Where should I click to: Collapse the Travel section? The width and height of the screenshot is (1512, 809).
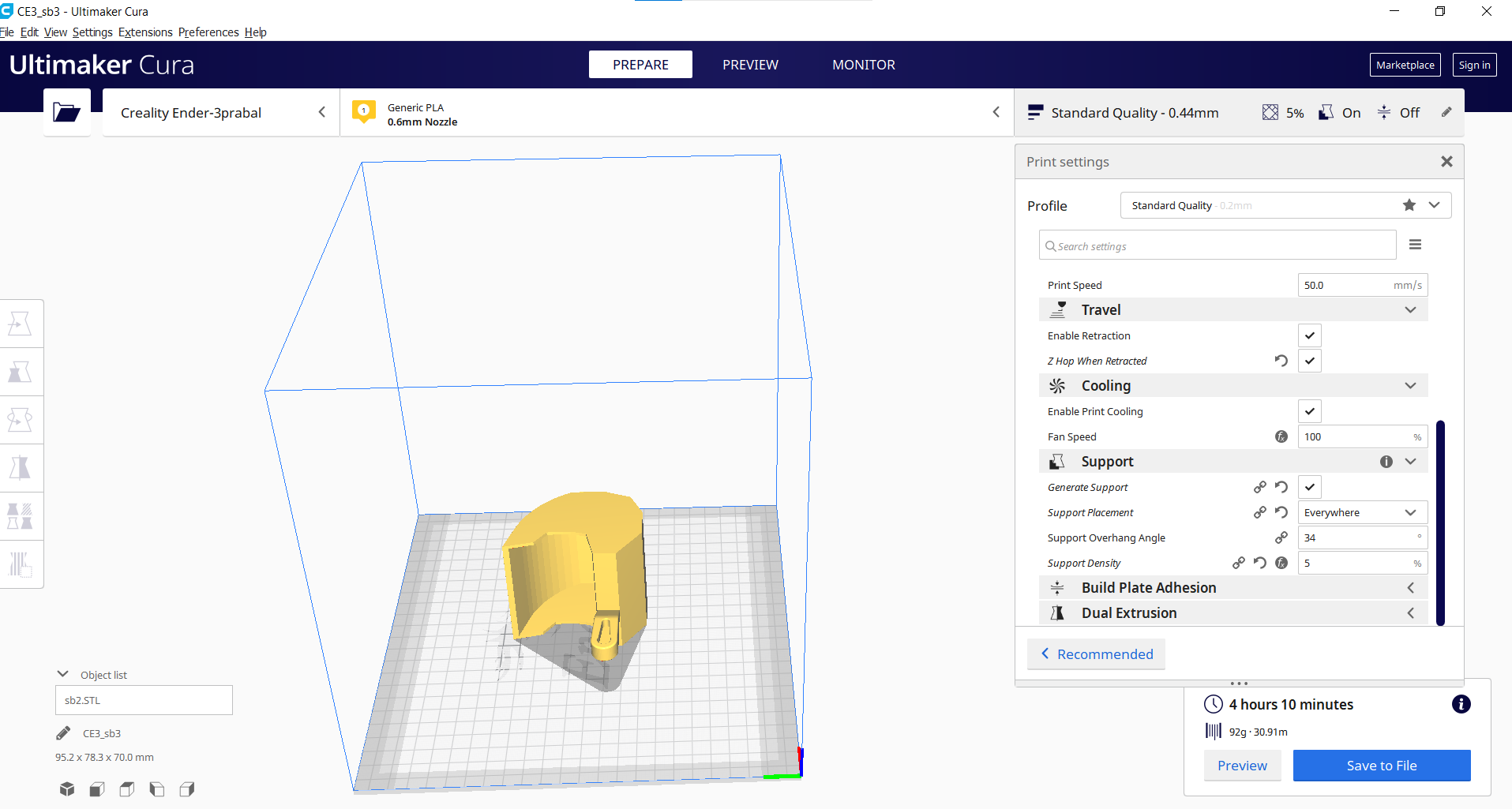(1233, 310)
